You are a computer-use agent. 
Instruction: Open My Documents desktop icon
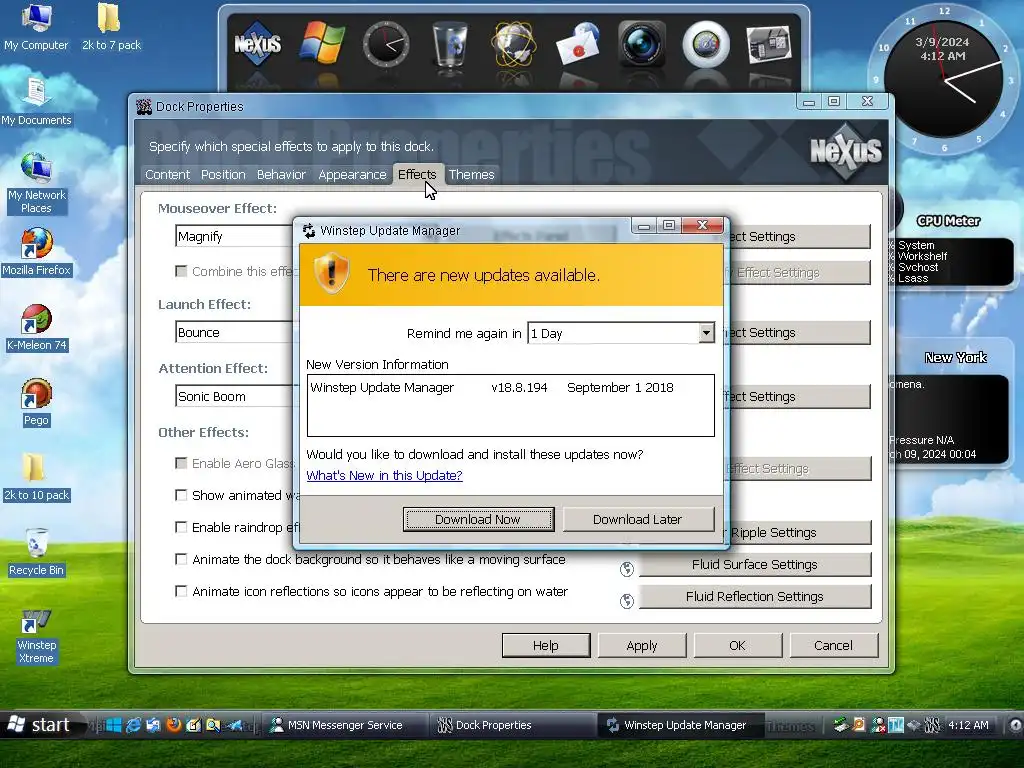click(36, 101)
